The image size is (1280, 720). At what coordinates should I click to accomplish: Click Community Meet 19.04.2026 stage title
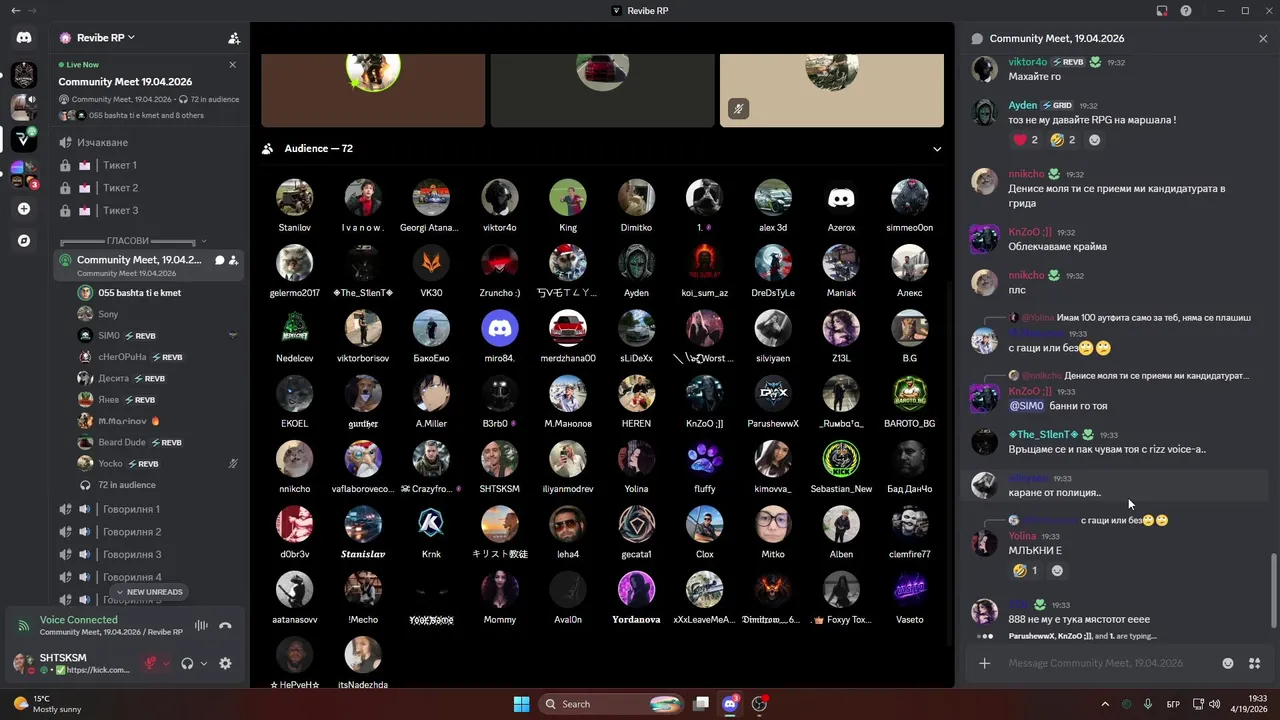[125, 82]
